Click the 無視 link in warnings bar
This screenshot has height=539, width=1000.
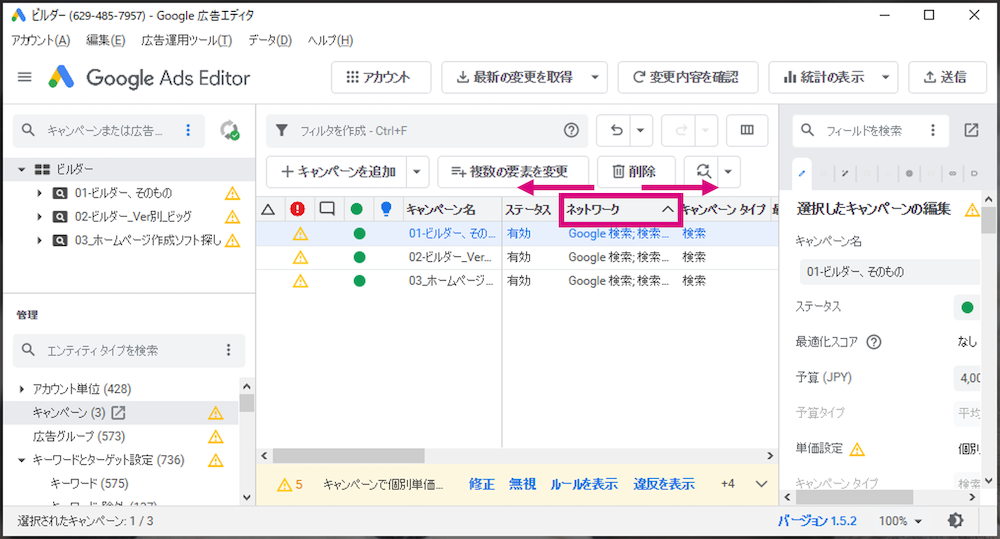522,484
